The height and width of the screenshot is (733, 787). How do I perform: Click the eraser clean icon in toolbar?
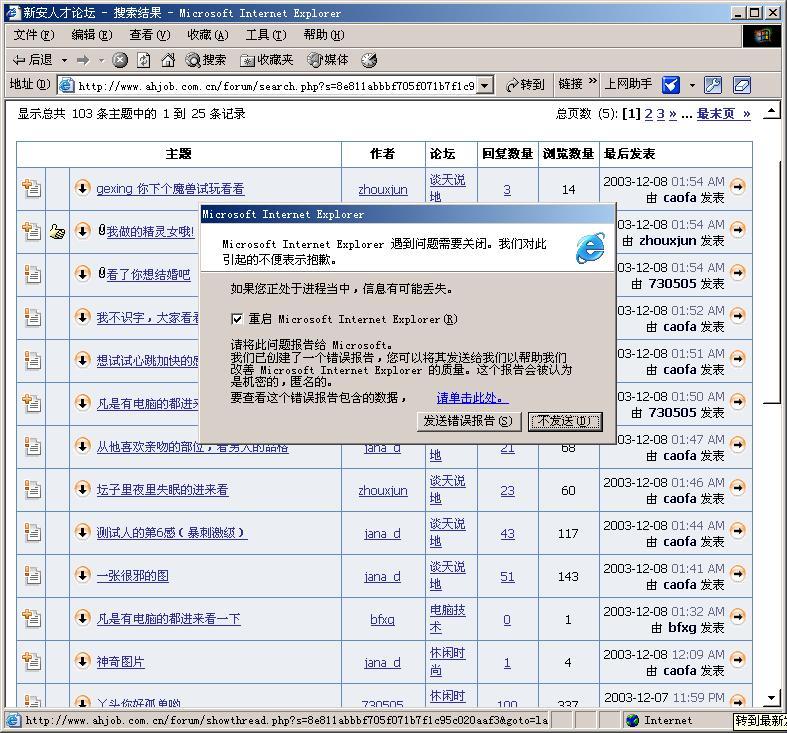742,85
